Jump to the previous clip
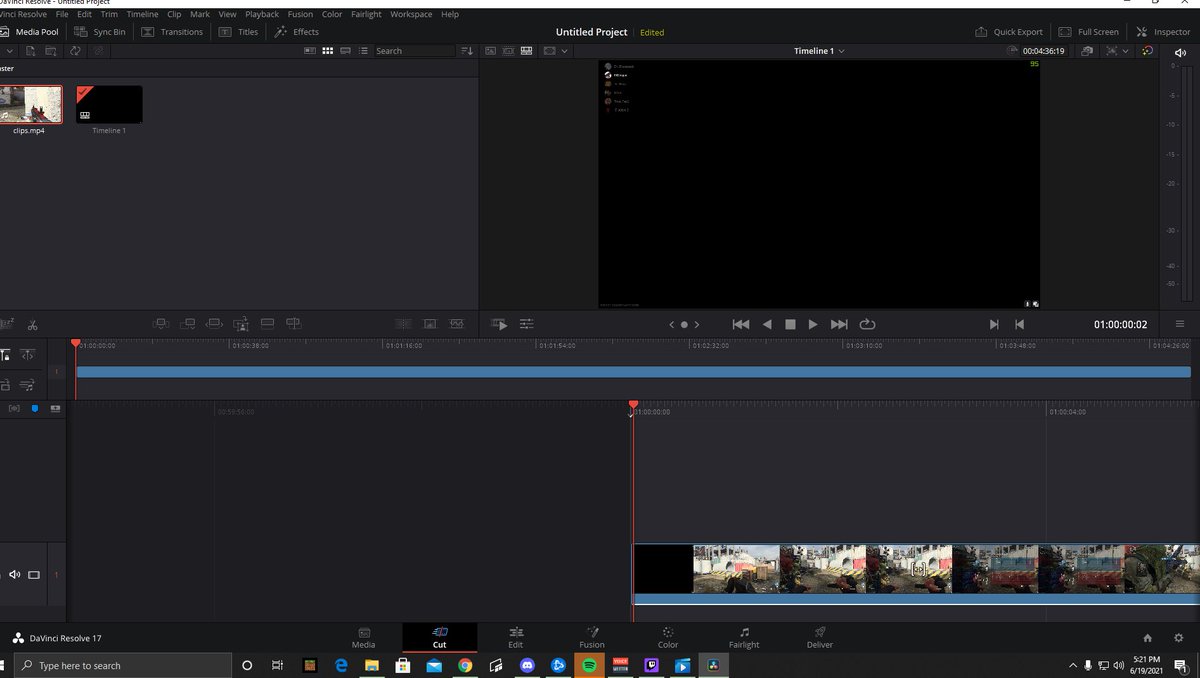Image resolution: width=1200 pixels, height=678 pixels. pyautogui.click(x=741, y=324)
